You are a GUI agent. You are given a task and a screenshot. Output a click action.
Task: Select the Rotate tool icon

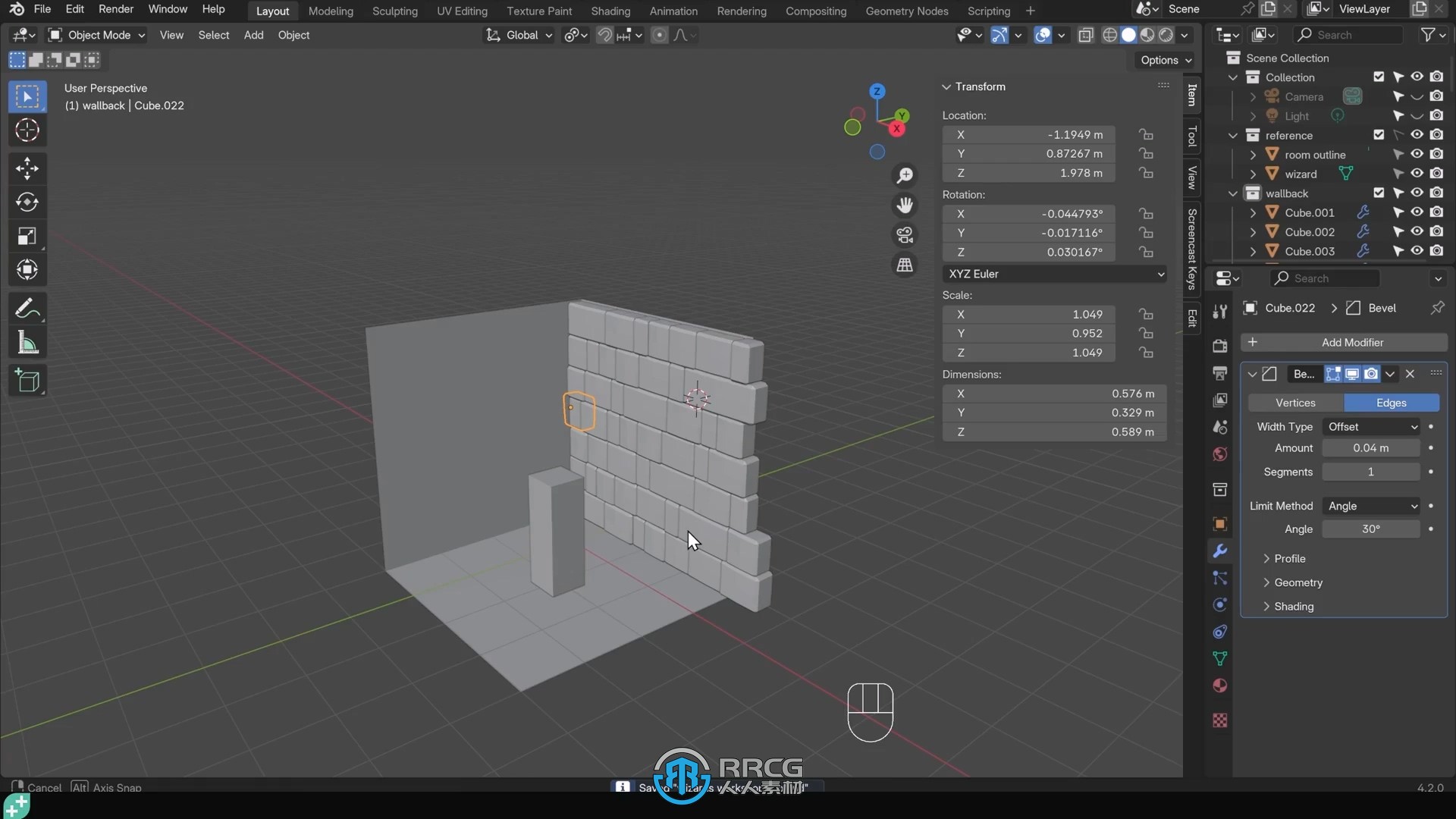pyautogui.click(x=27, y=201)
